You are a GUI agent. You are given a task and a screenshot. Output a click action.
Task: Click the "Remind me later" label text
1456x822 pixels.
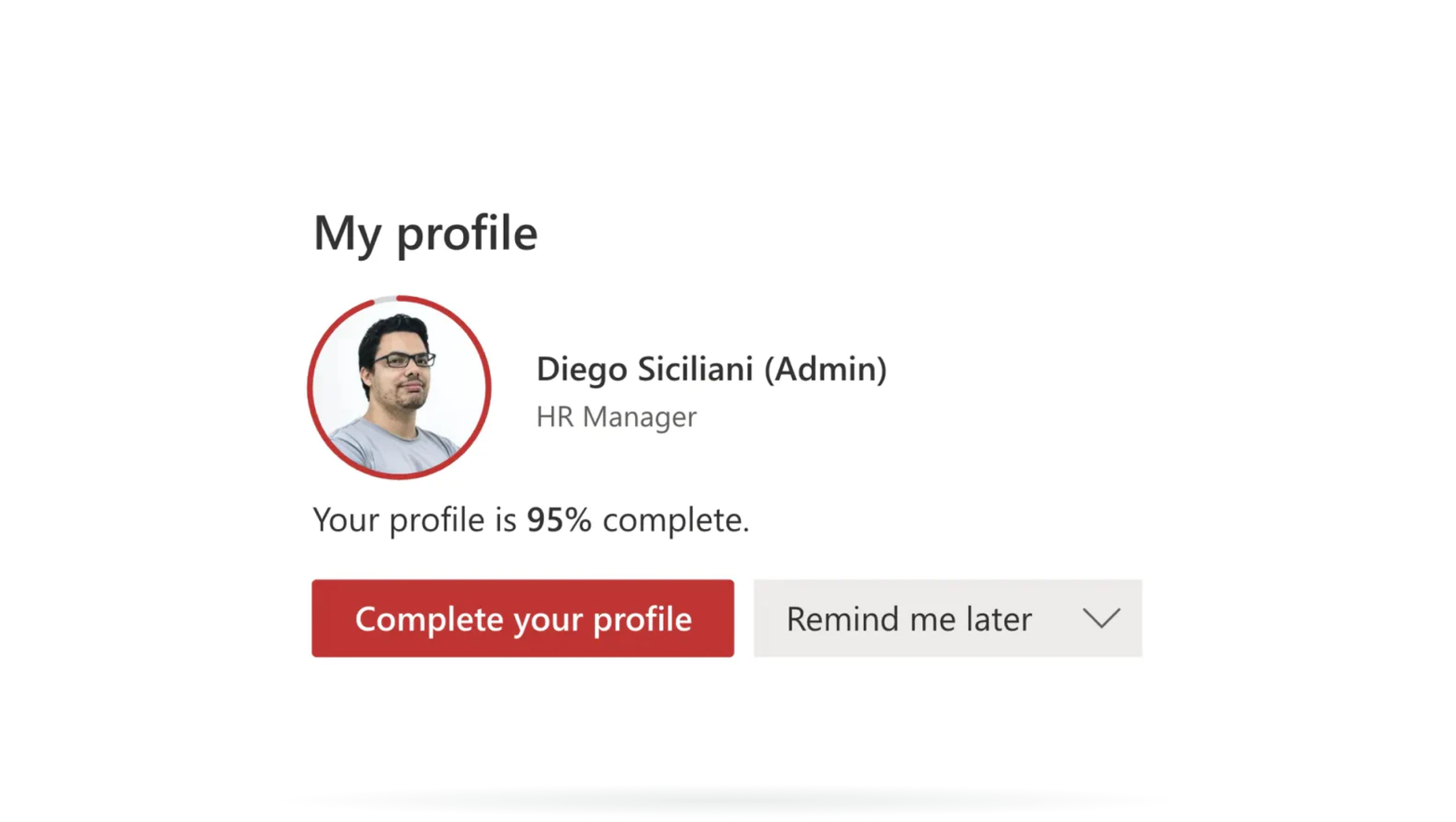click(x=909, y=618)
